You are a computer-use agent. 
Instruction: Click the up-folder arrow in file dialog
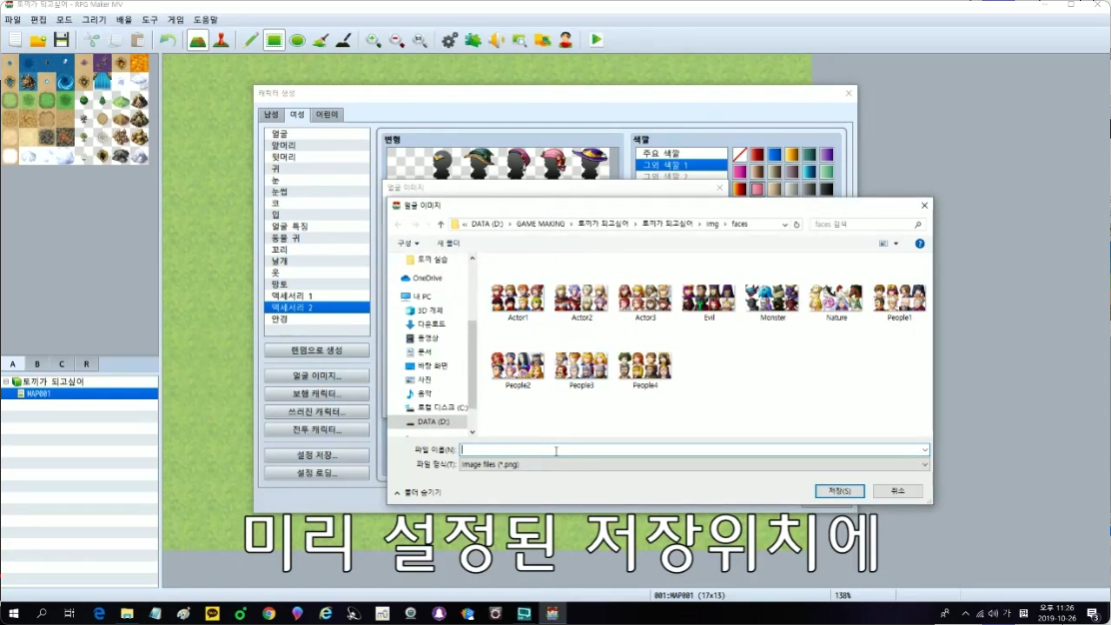440,224
